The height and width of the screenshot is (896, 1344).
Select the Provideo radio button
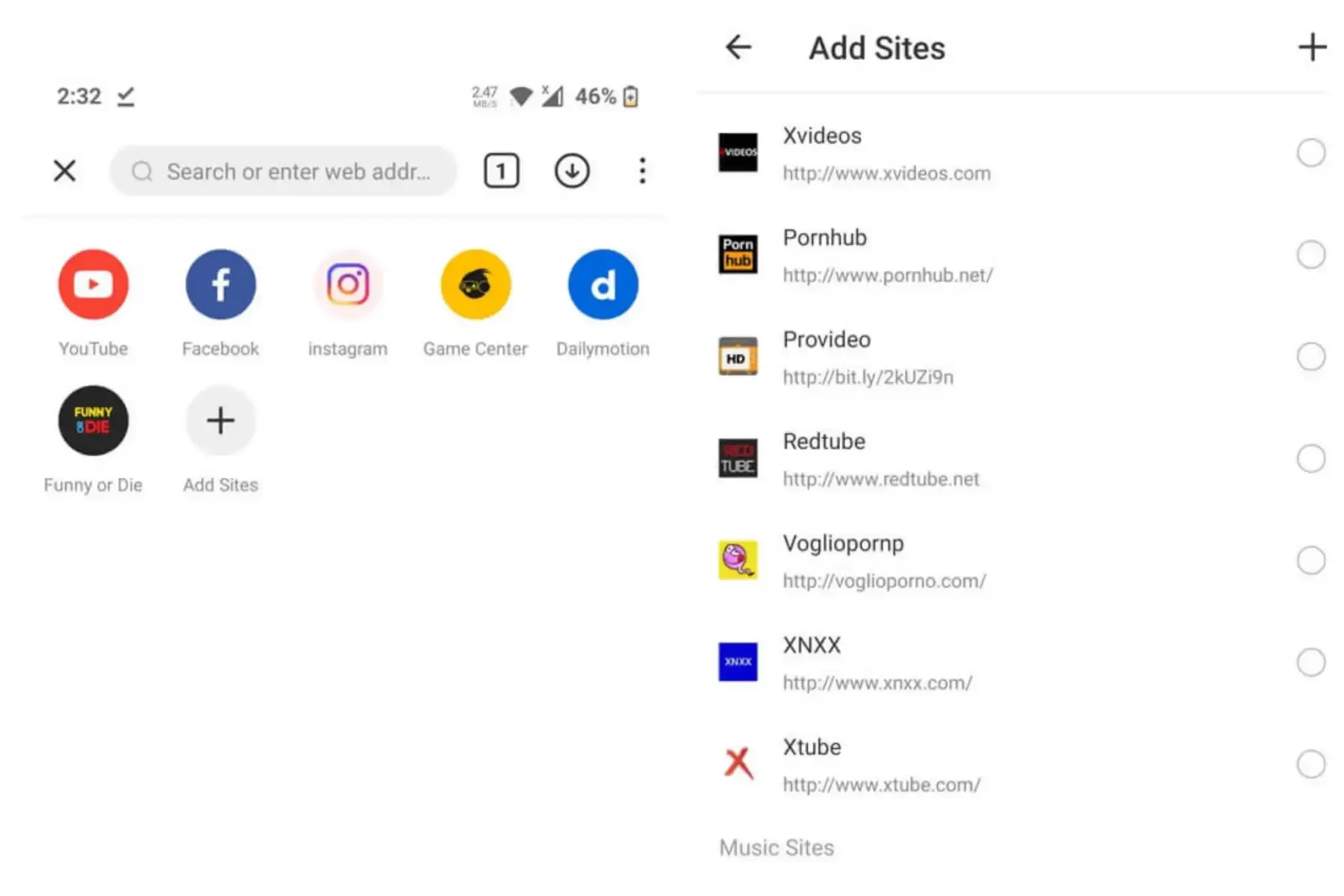point(1310,357)
